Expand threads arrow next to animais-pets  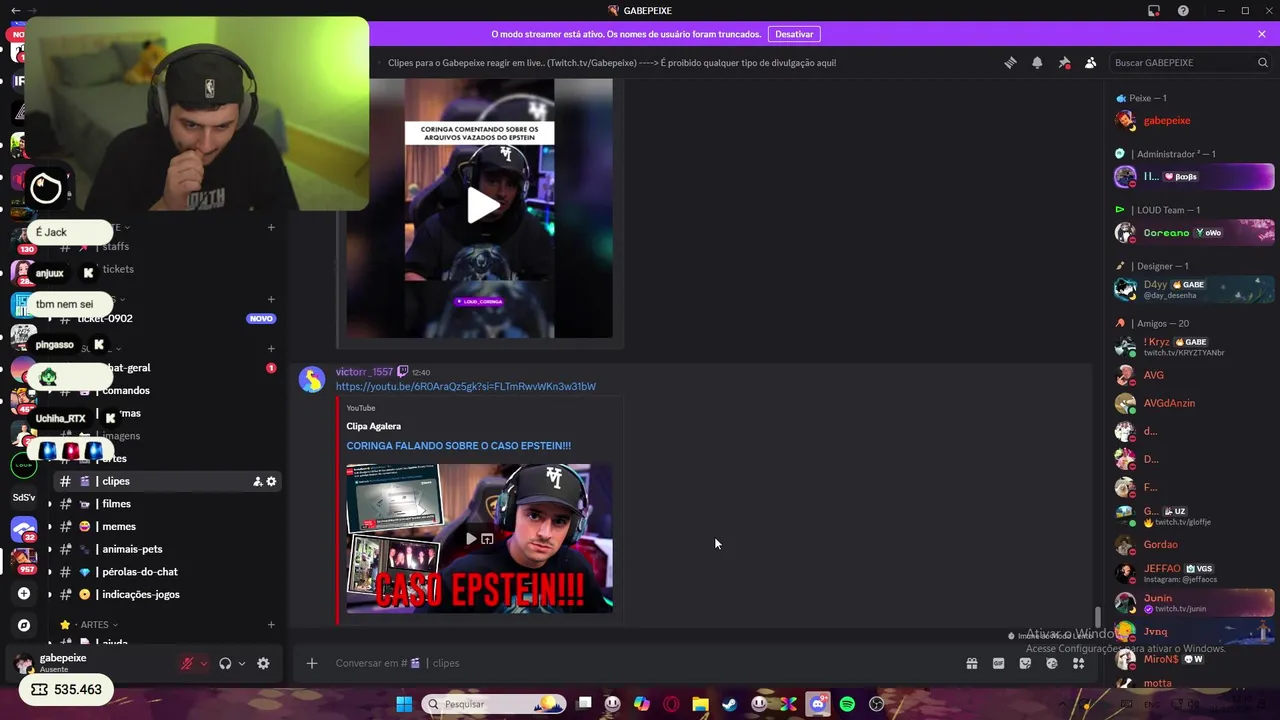tap(50, 549)
